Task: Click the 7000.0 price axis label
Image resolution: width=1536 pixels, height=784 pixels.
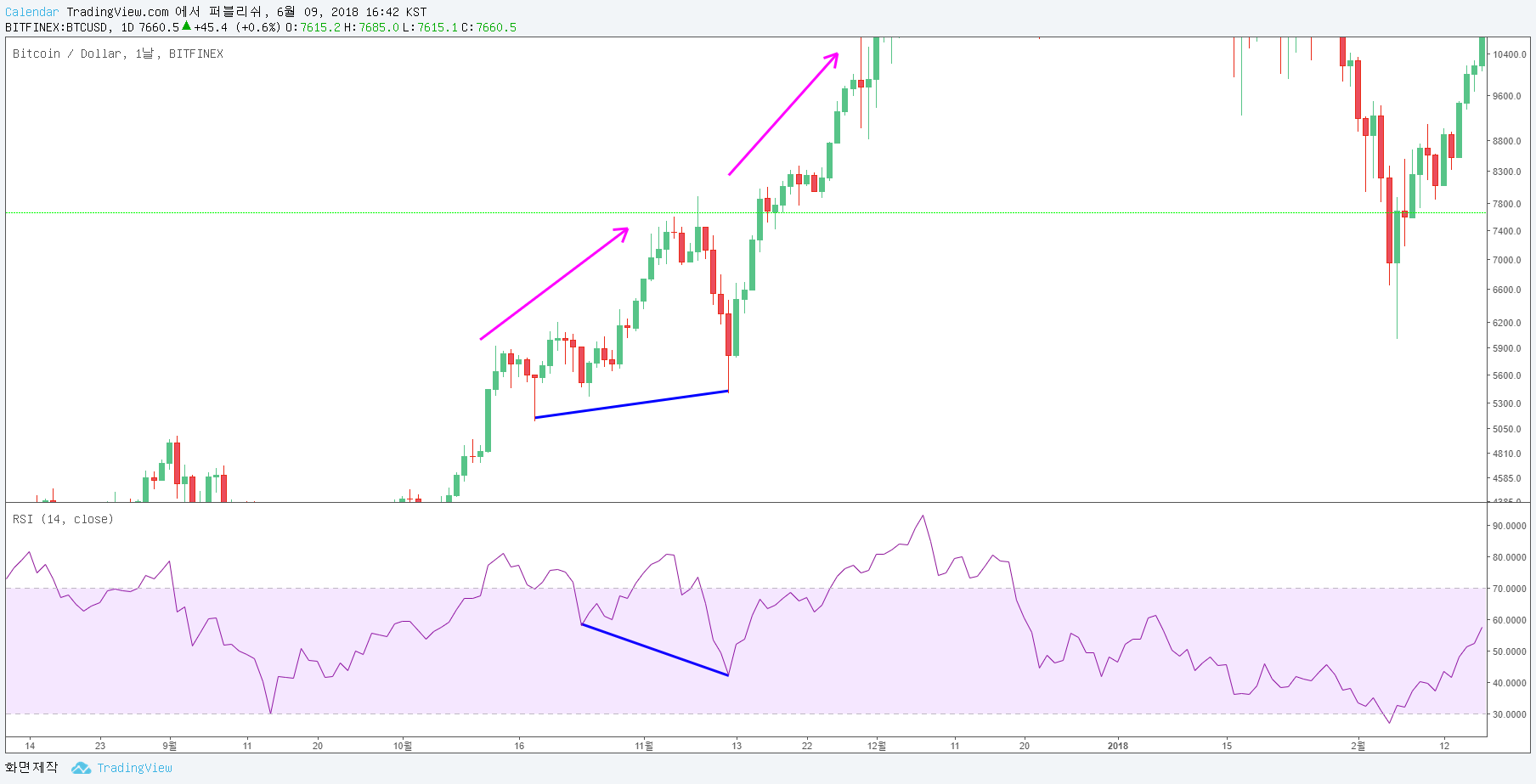Action: 1507,260
